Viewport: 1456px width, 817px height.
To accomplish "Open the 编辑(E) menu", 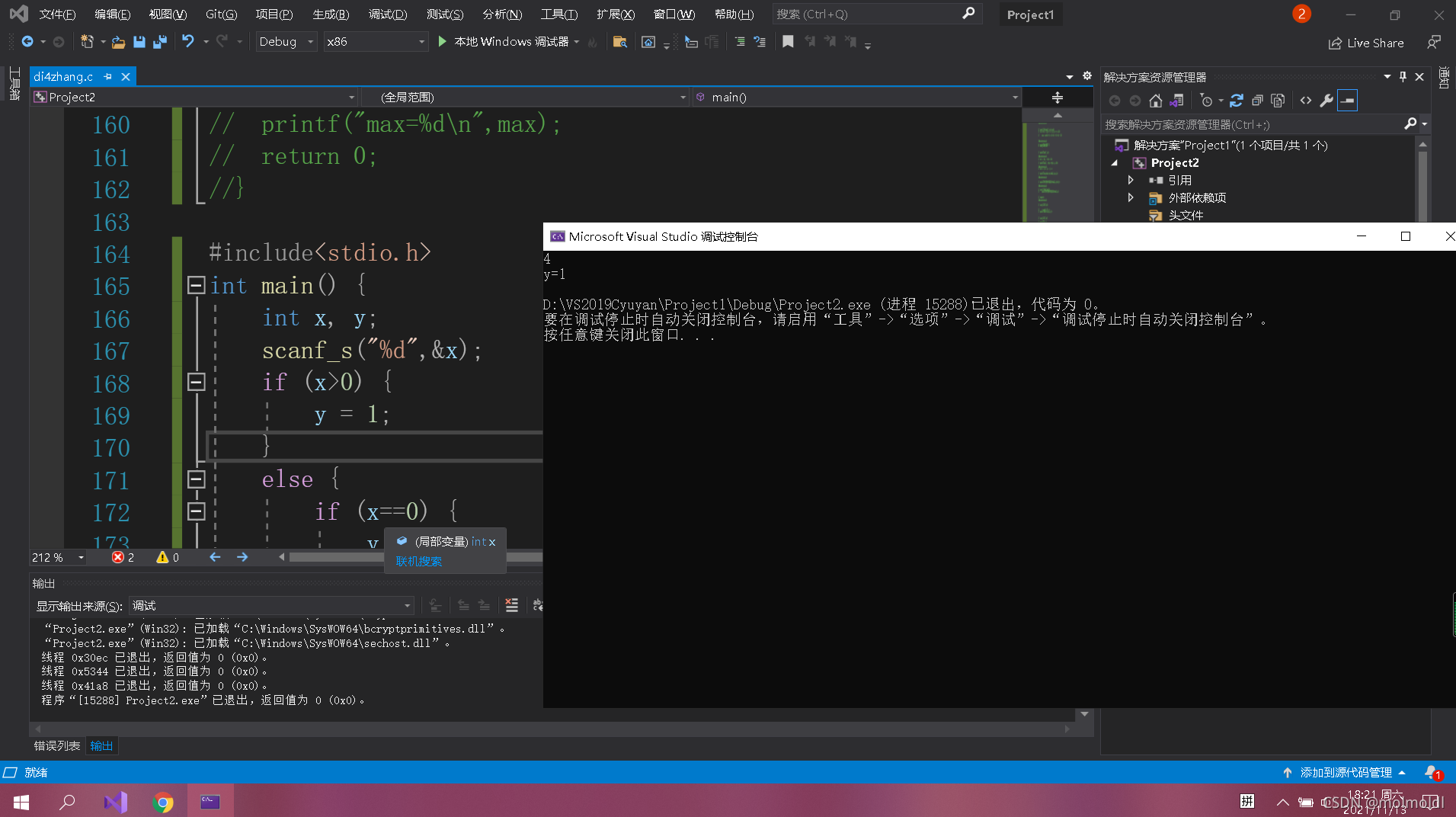I will (112, 14).
